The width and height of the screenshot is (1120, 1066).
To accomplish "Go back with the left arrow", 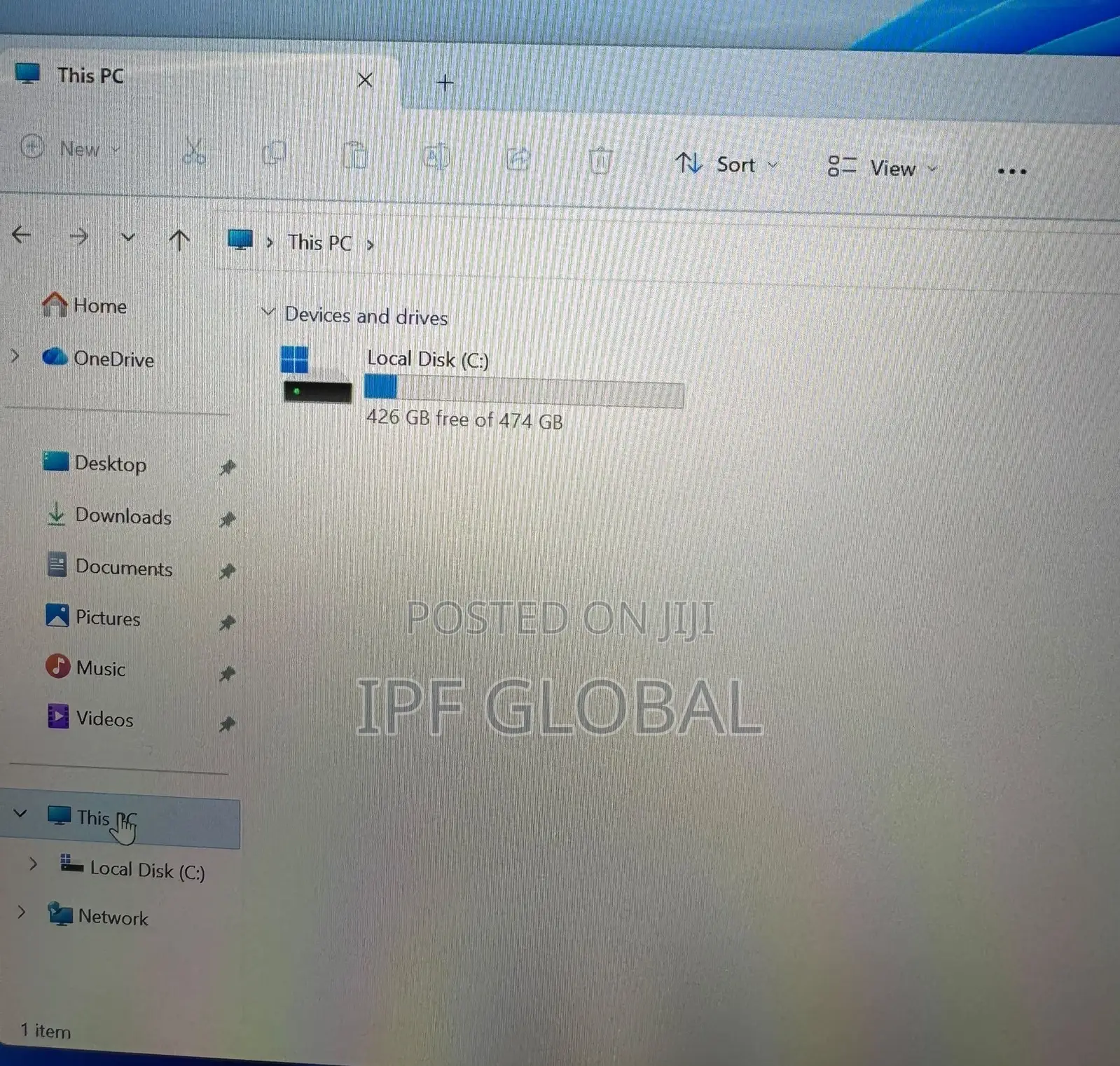I will 22,235.
